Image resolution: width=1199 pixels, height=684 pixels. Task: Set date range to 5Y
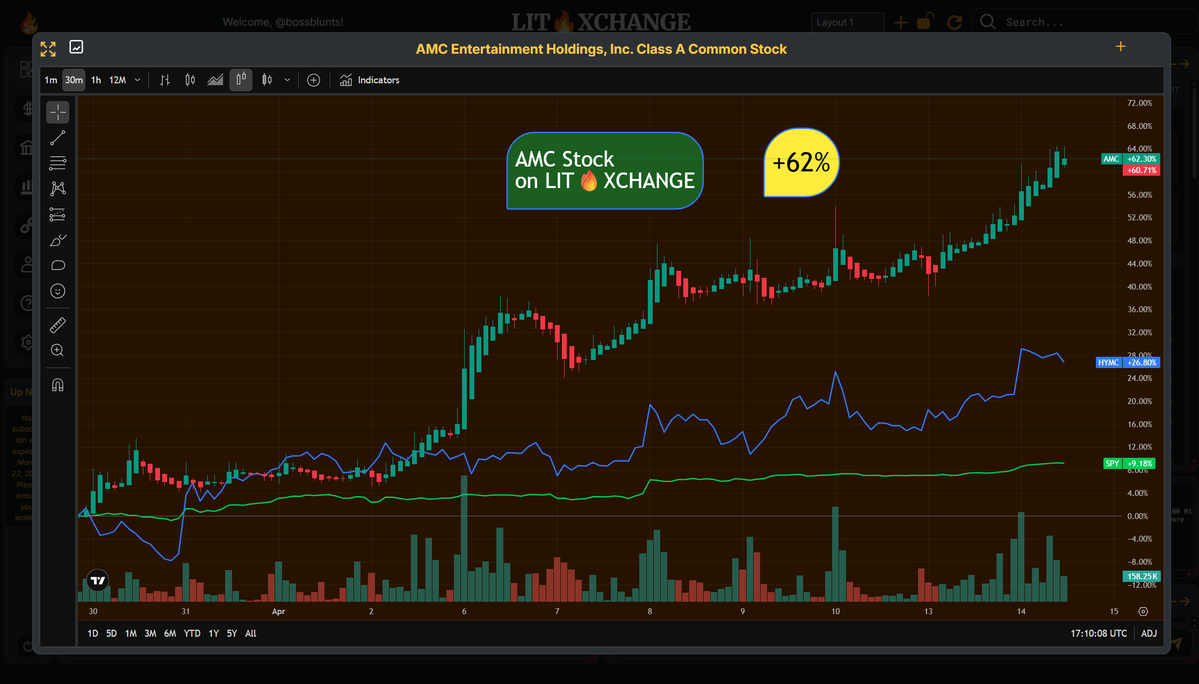coord(232,633)
